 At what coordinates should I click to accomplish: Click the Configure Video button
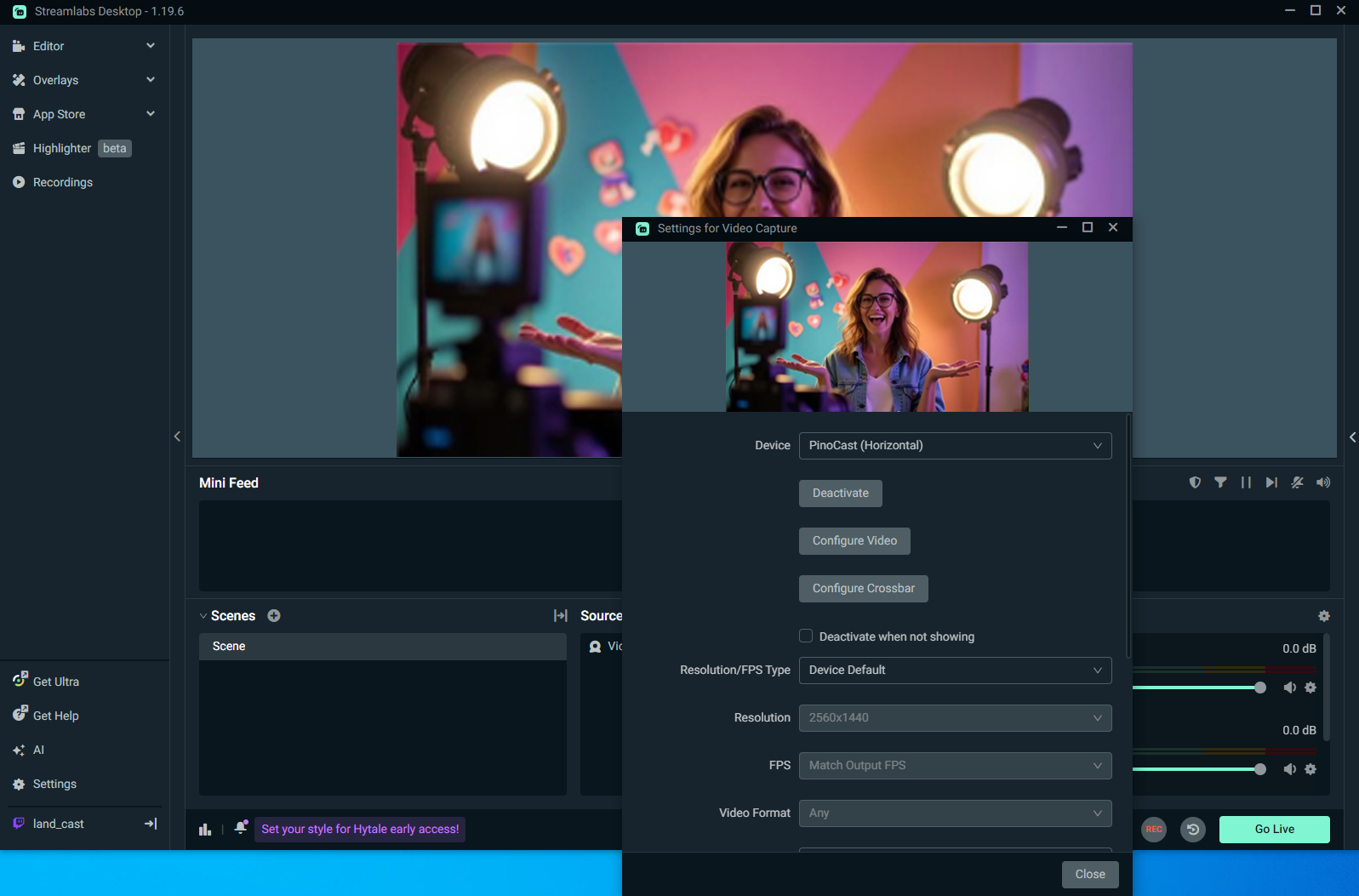(854, 541)
